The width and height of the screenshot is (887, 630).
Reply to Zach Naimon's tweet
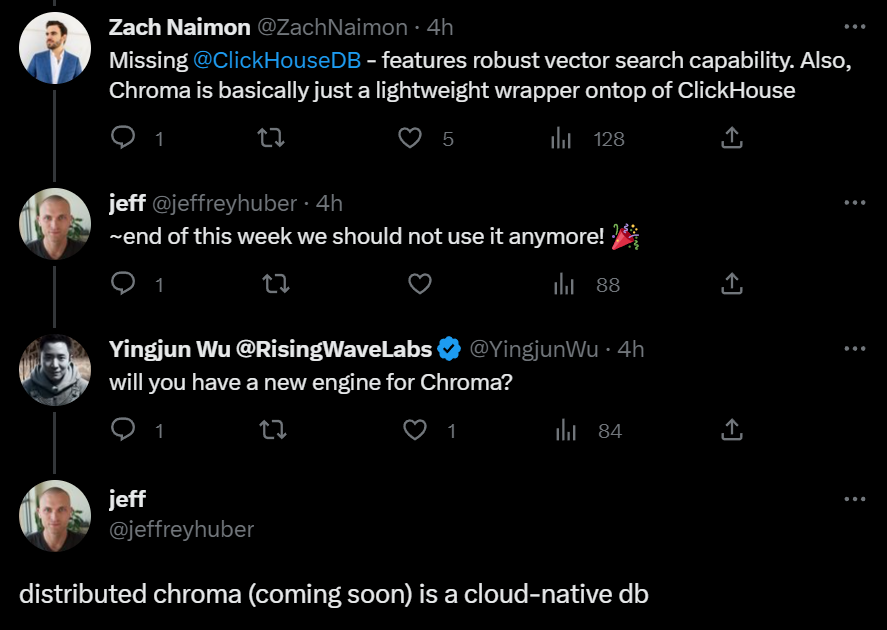[x=123, y=138]
